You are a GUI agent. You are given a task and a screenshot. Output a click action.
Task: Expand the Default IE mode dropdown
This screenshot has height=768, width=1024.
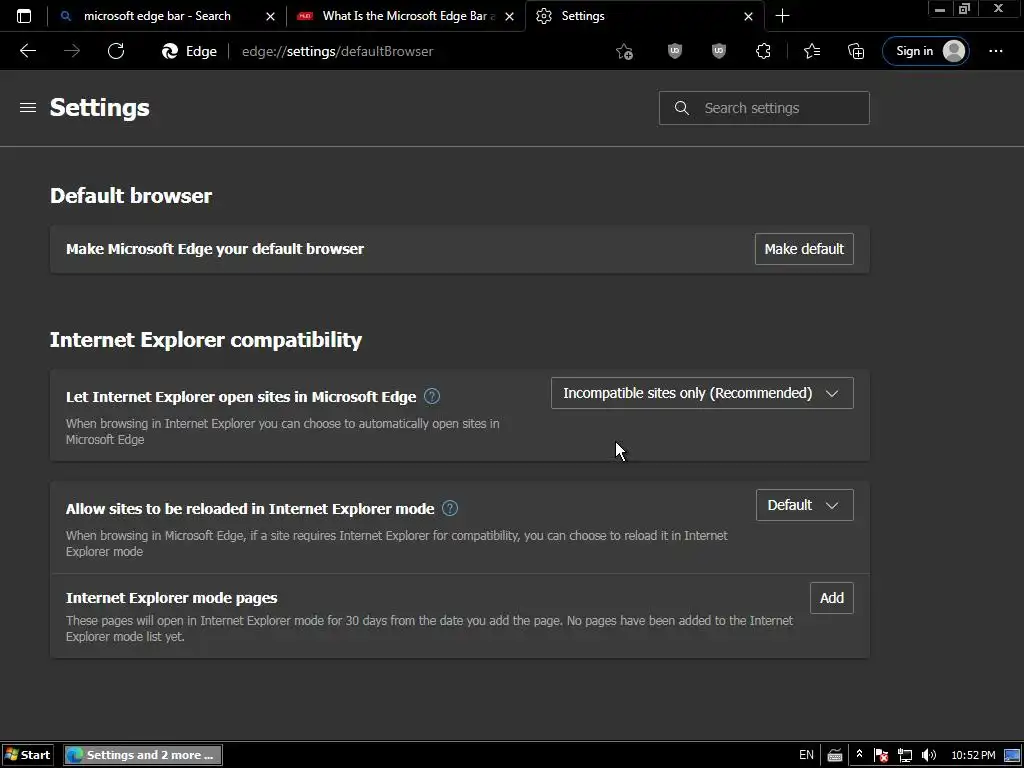click(x=805, y=505)
